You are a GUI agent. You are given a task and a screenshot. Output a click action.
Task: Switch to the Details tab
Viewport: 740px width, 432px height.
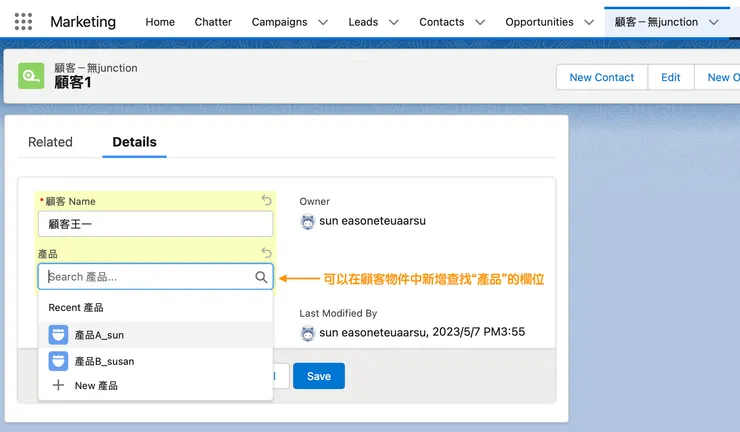point(135,142)
